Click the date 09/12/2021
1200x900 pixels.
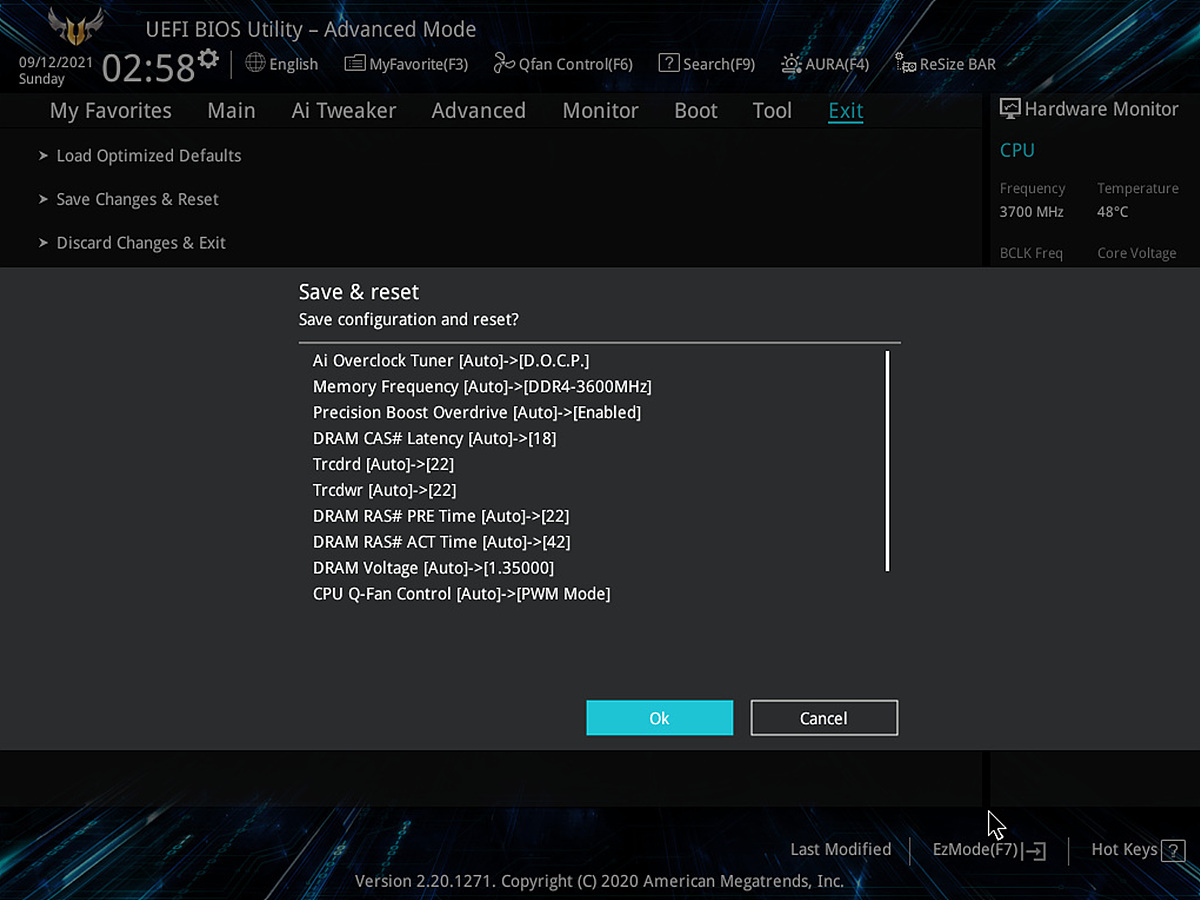56,61
